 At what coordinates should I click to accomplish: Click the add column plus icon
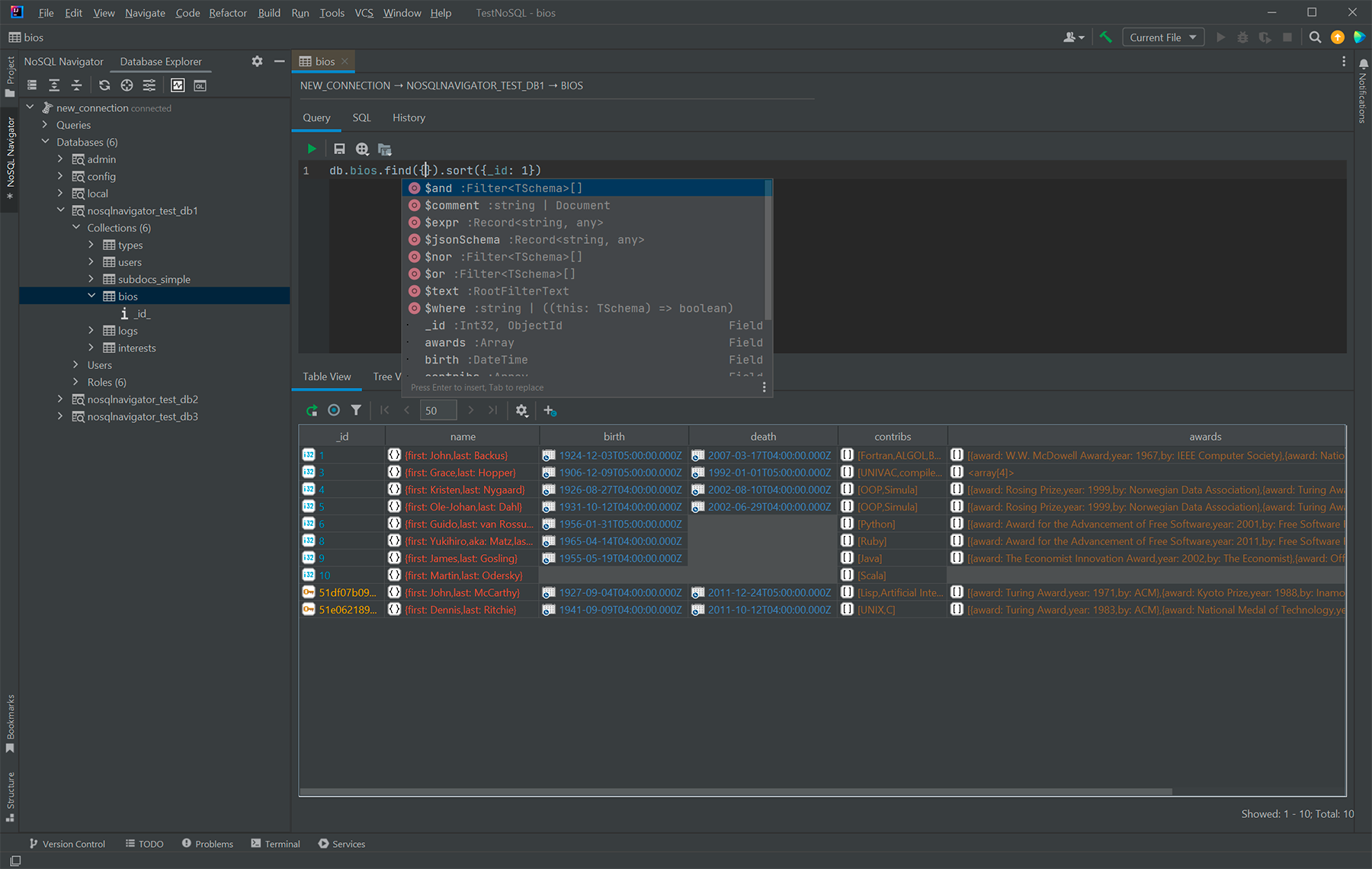pyautogui.click(x=549, y=410)
